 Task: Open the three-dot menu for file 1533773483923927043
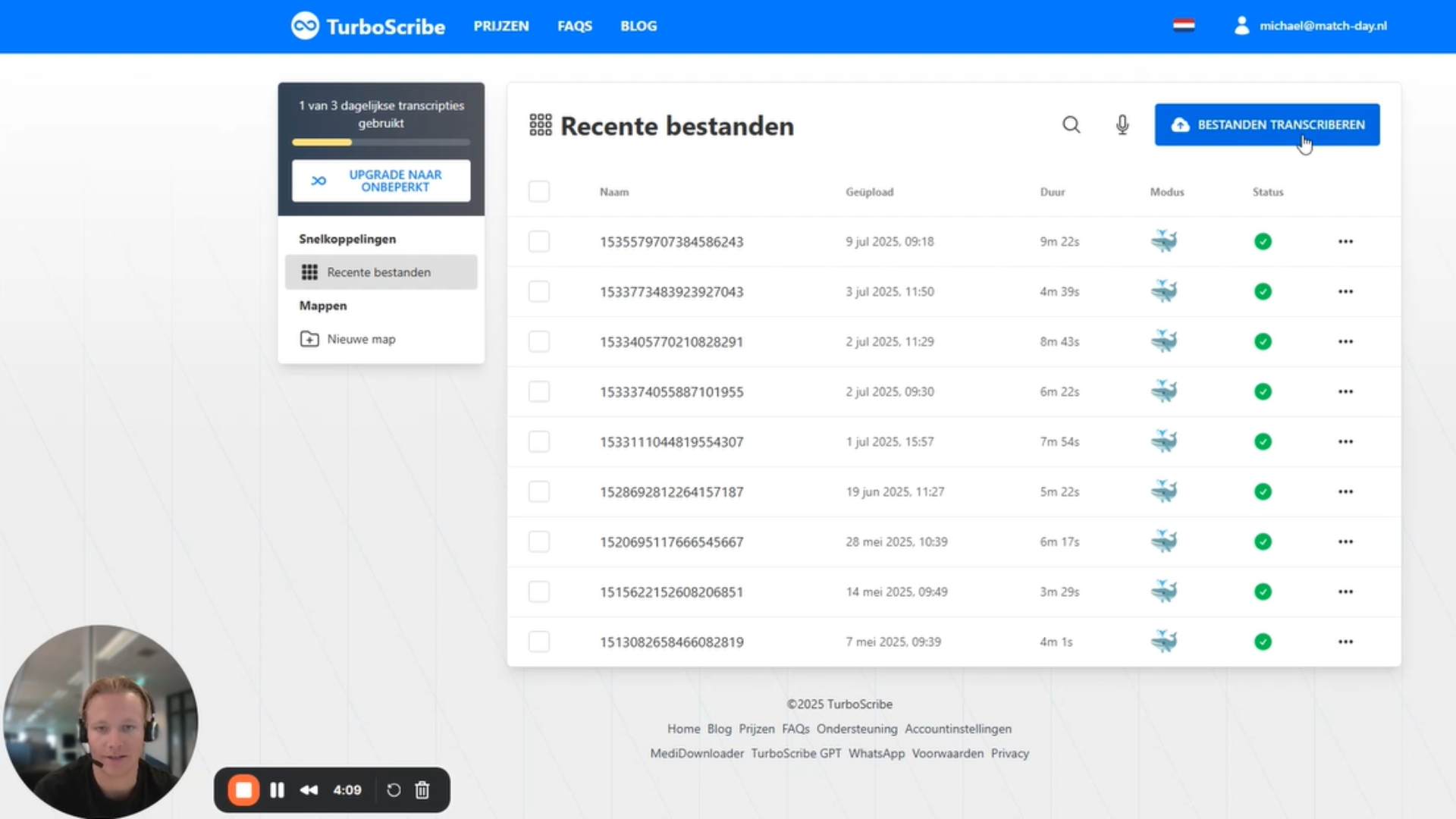1345,291
